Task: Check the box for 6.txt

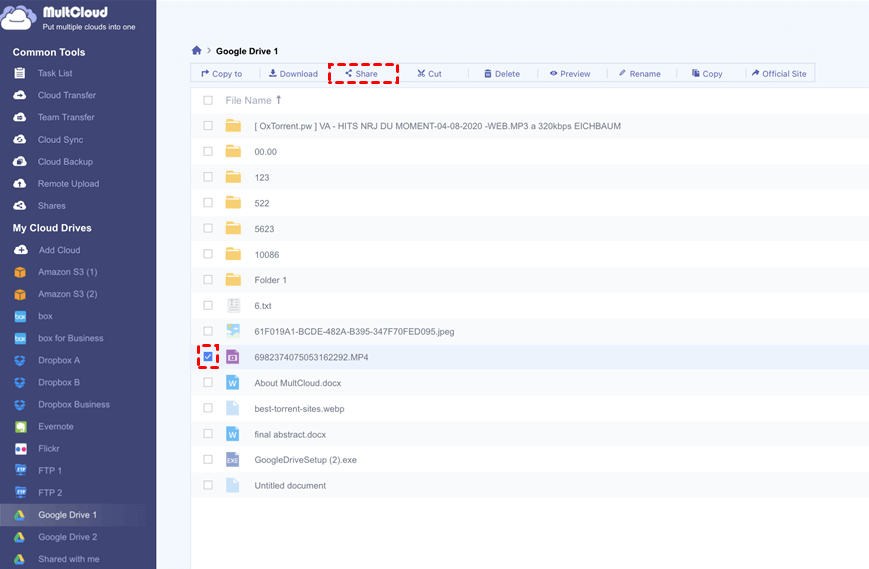Action: click(208, 305)
